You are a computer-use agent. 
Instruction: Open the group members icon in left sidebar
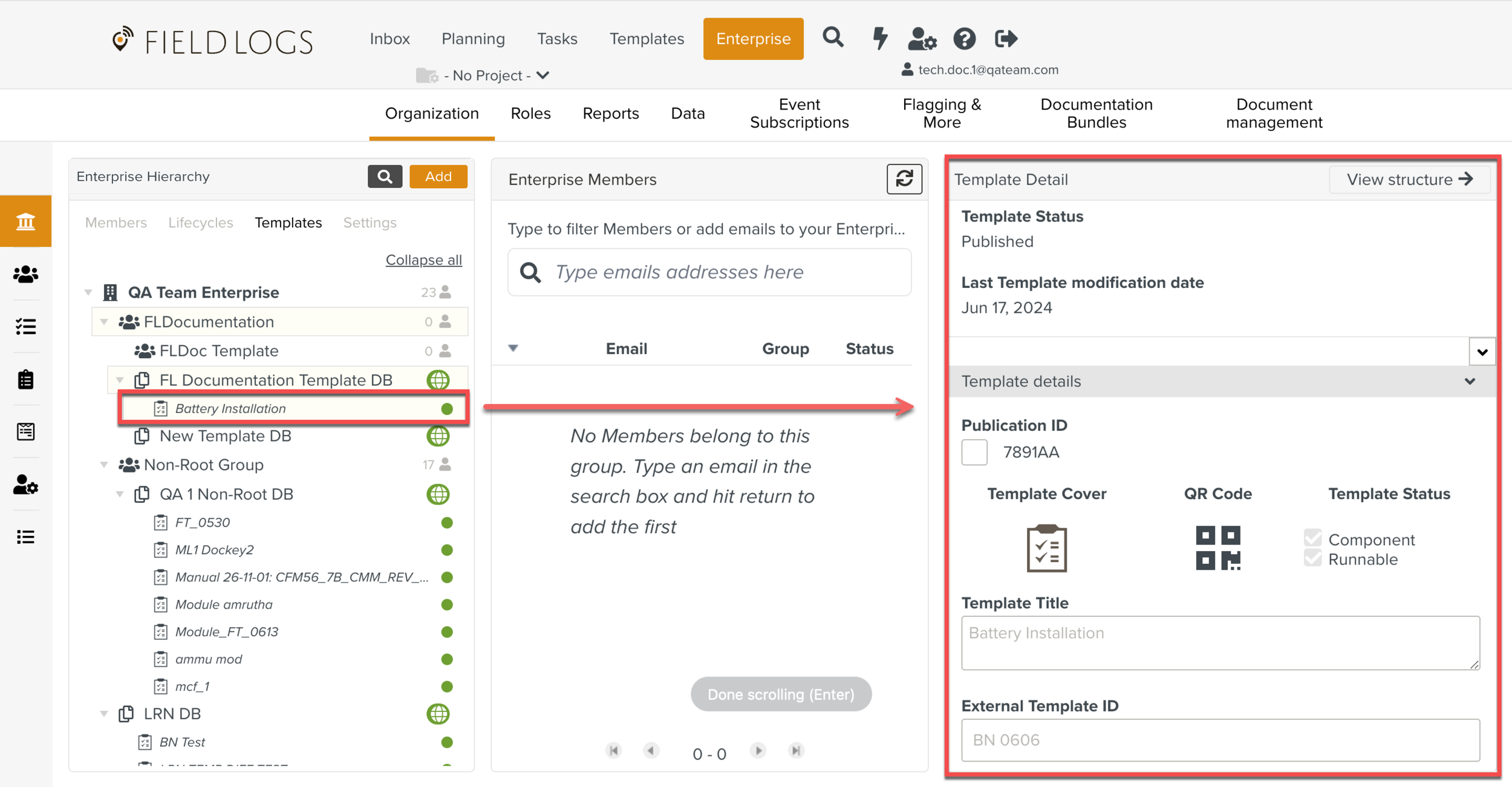(x=25, y=275)
